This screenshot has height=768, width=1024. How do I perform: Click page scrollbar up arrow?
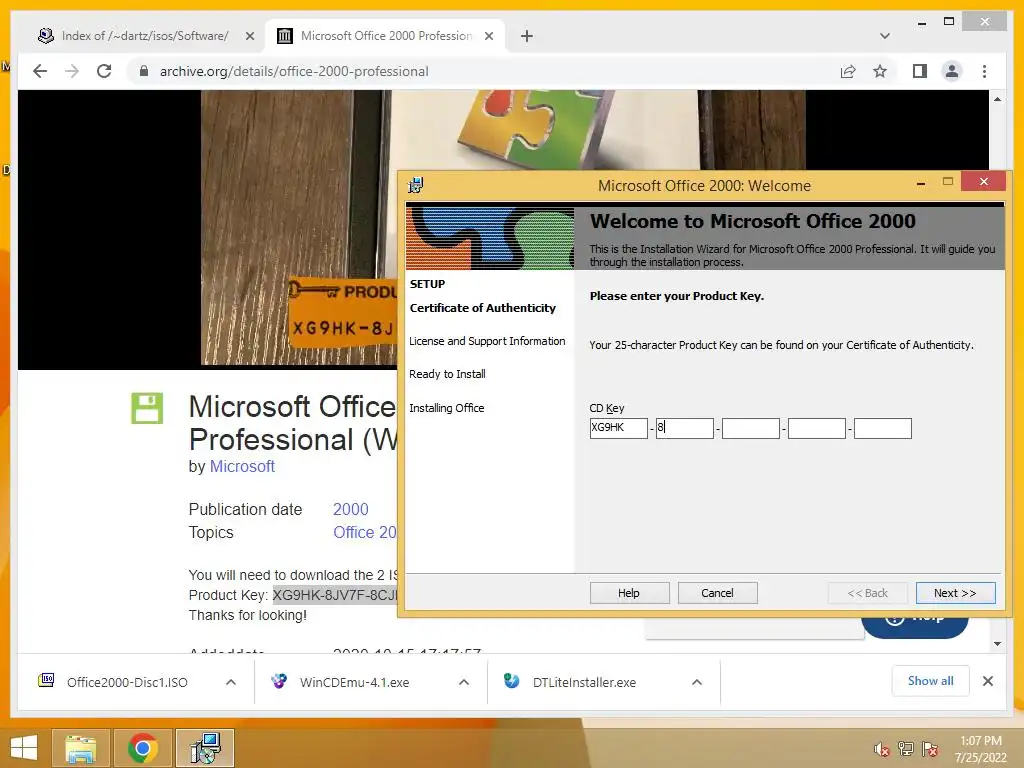pyautogui.click(x=997, y=99)
